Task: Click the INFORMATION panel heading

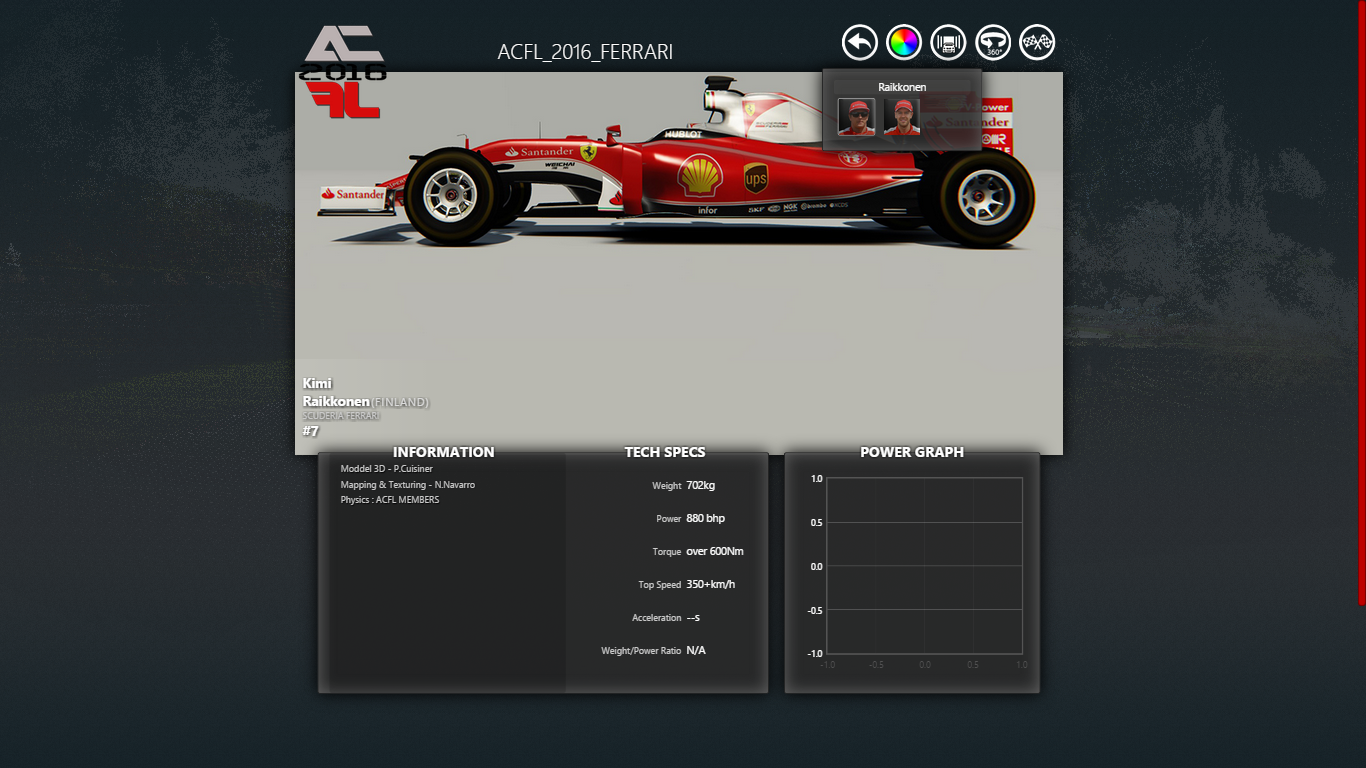Action: tap(443, 452)
